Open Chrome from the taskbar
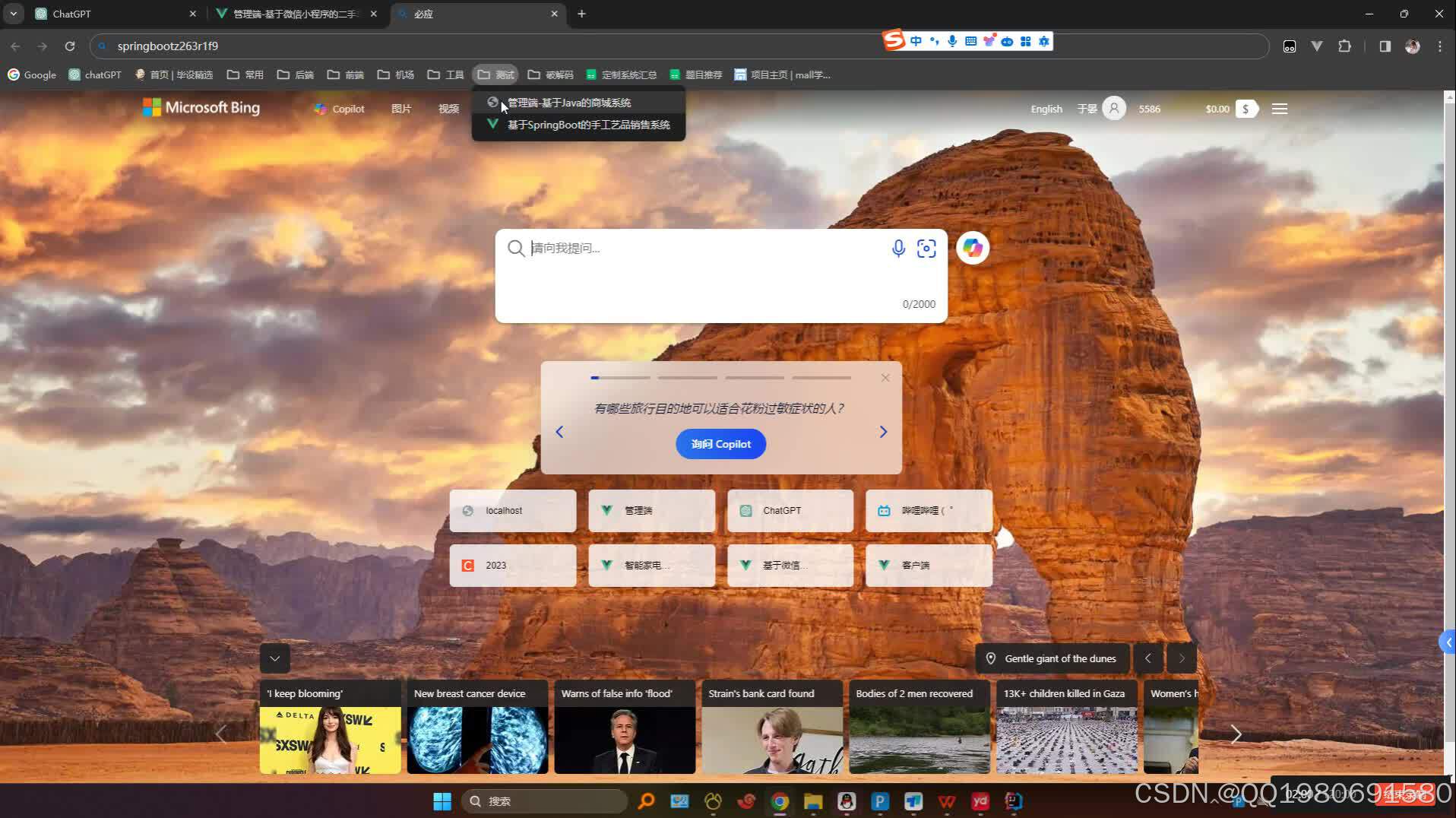Screen dimensions: 1456x818 780,801
